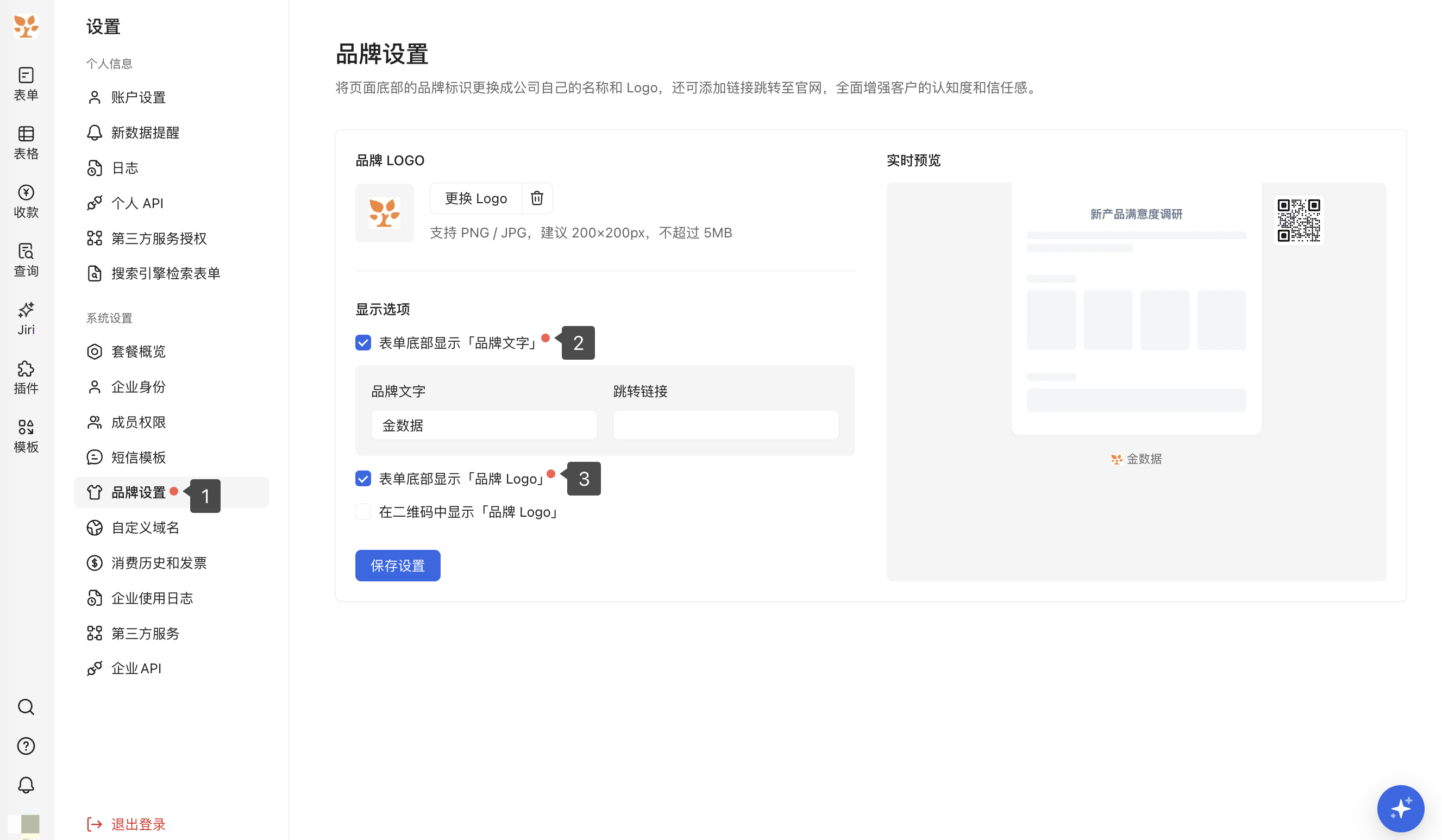Open 消费历史和发票 in system settings
1442x840 pixels.
point(171,563)
